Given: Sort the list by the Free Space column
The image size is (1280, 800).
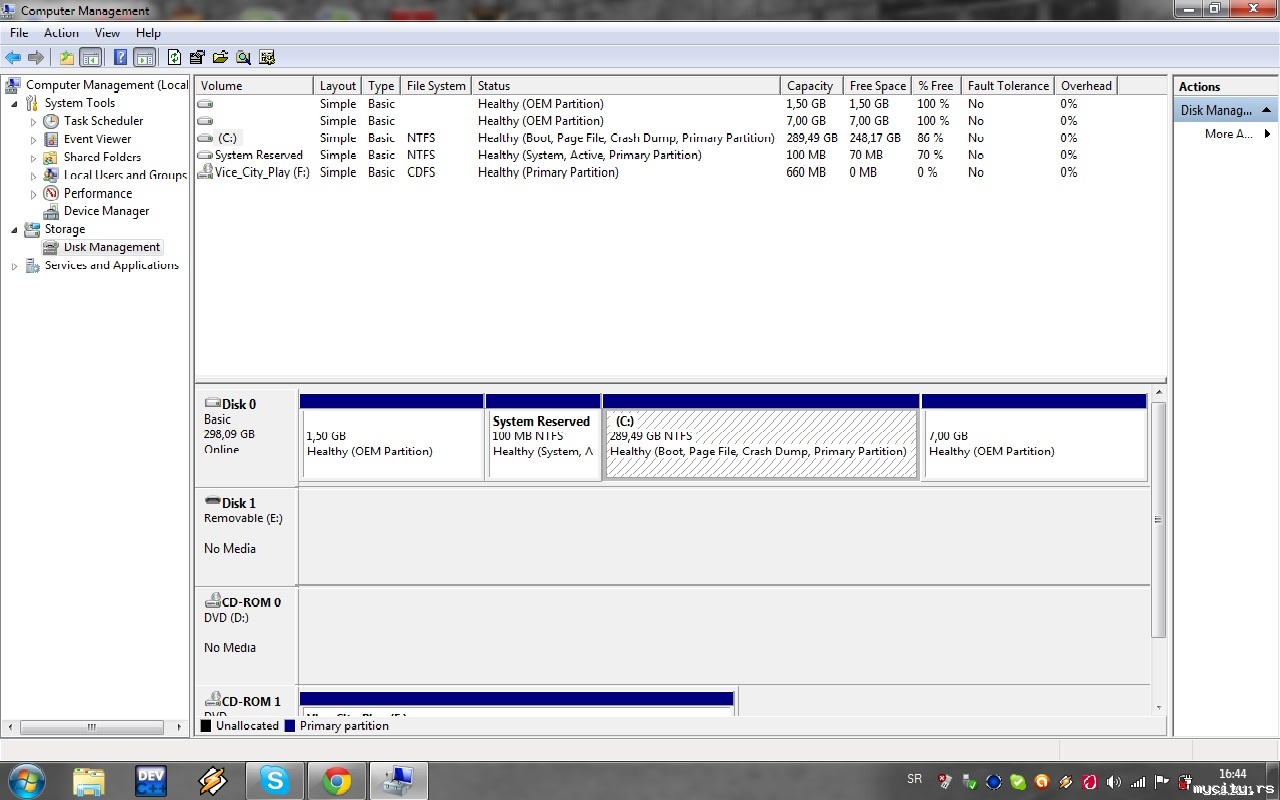Looking at the screenshot, I should coord(877,86).
